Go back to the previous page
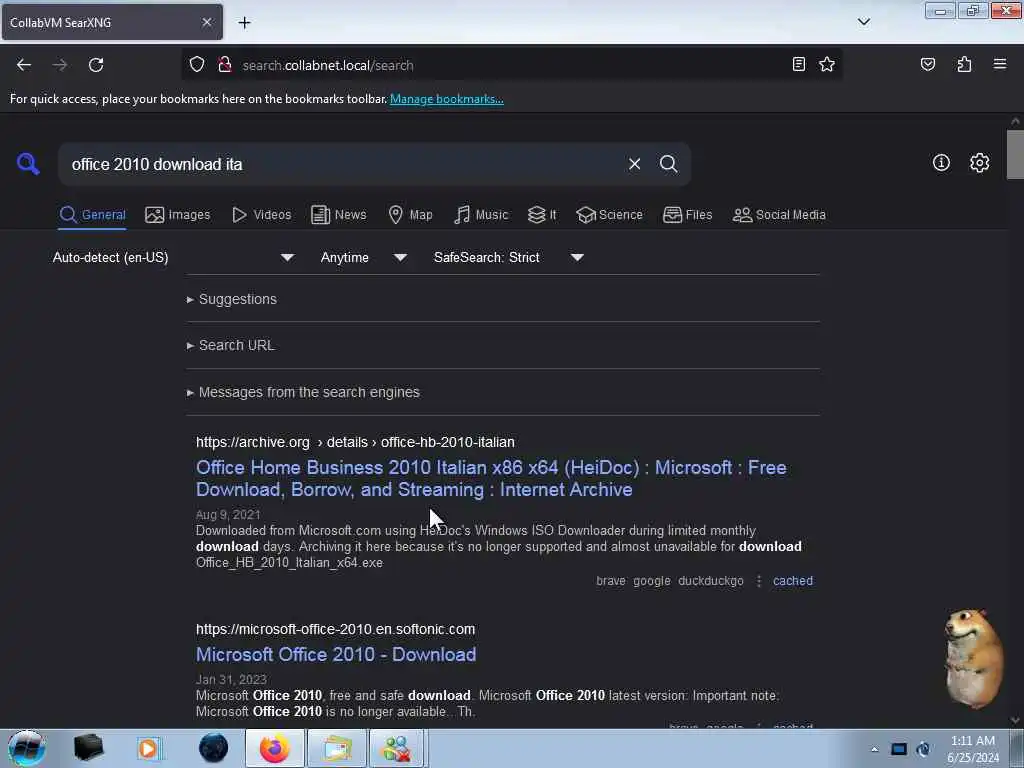The image size is (1024, 768). (24, 65)
